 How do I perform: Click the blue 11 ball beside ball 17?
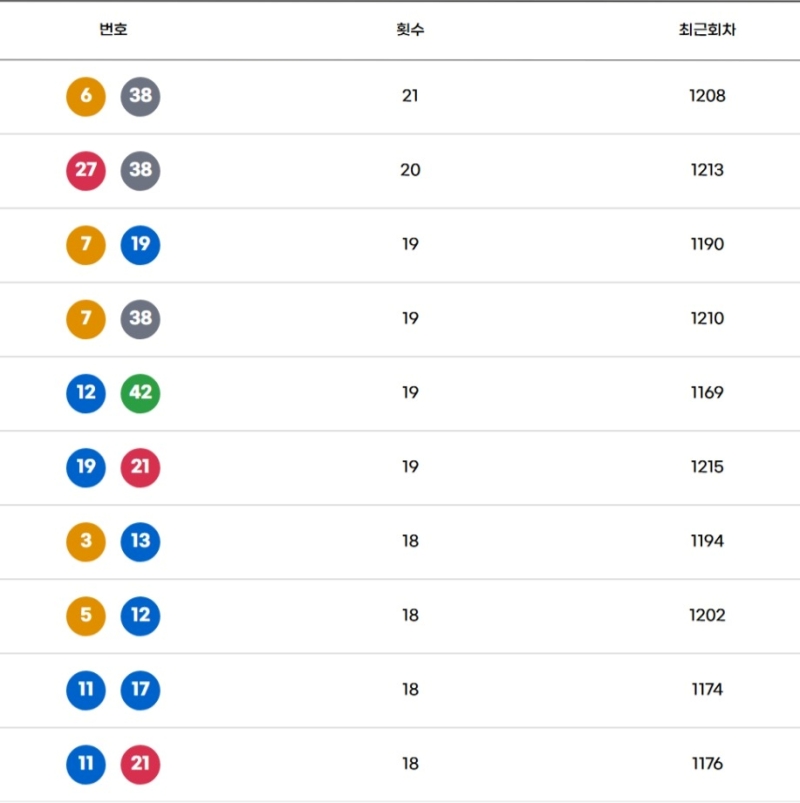pos(86,689)
